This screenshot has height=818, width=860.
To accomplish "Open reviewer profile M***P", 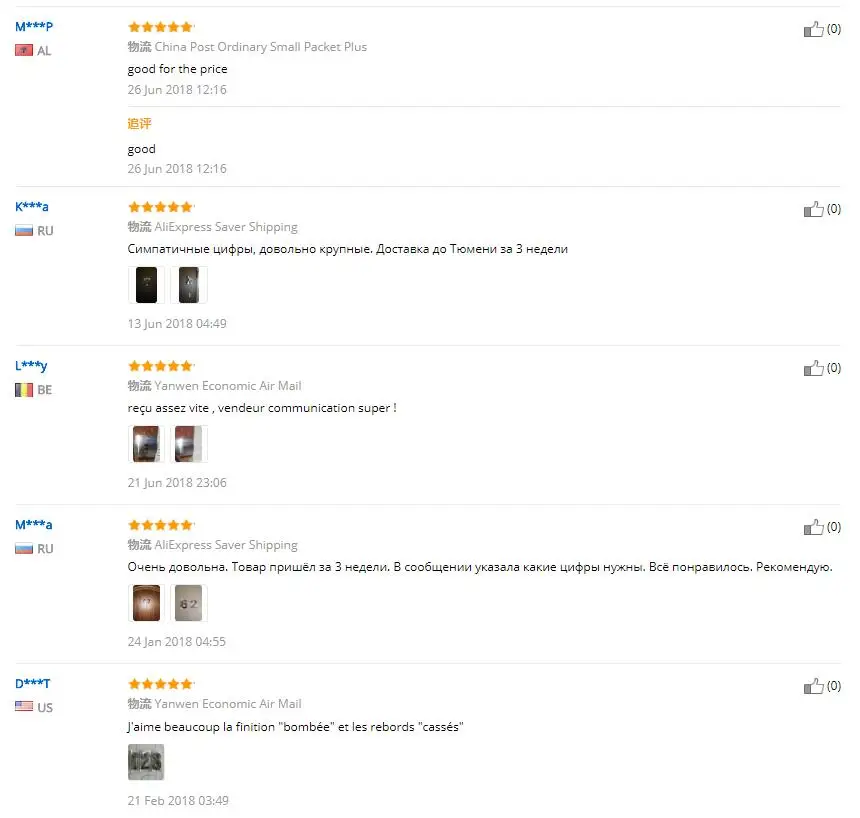I will [x=34, y=26].
